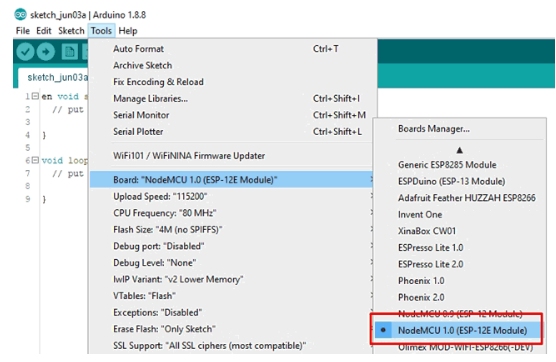Open the Sketch menu
The width and height of the screenshot is (556, 362).
(71, 31)
